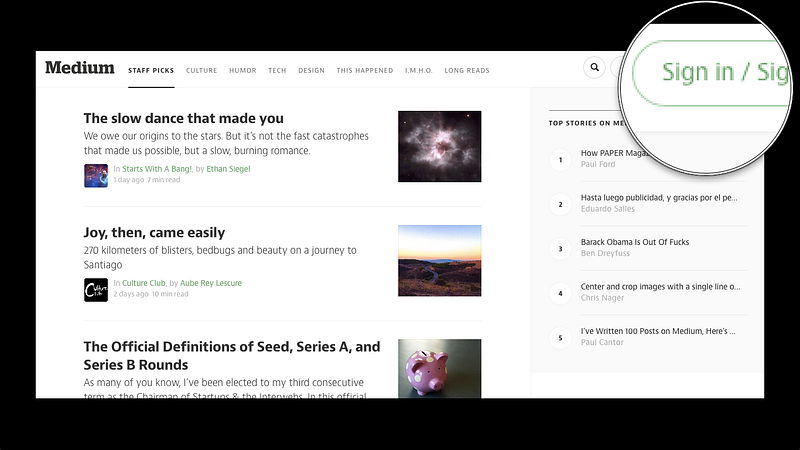This screenshot has width=800, height=450.
Task: Open top story Hasta luego publicidad
Action: pyautogui.click(x=659, y=197)
